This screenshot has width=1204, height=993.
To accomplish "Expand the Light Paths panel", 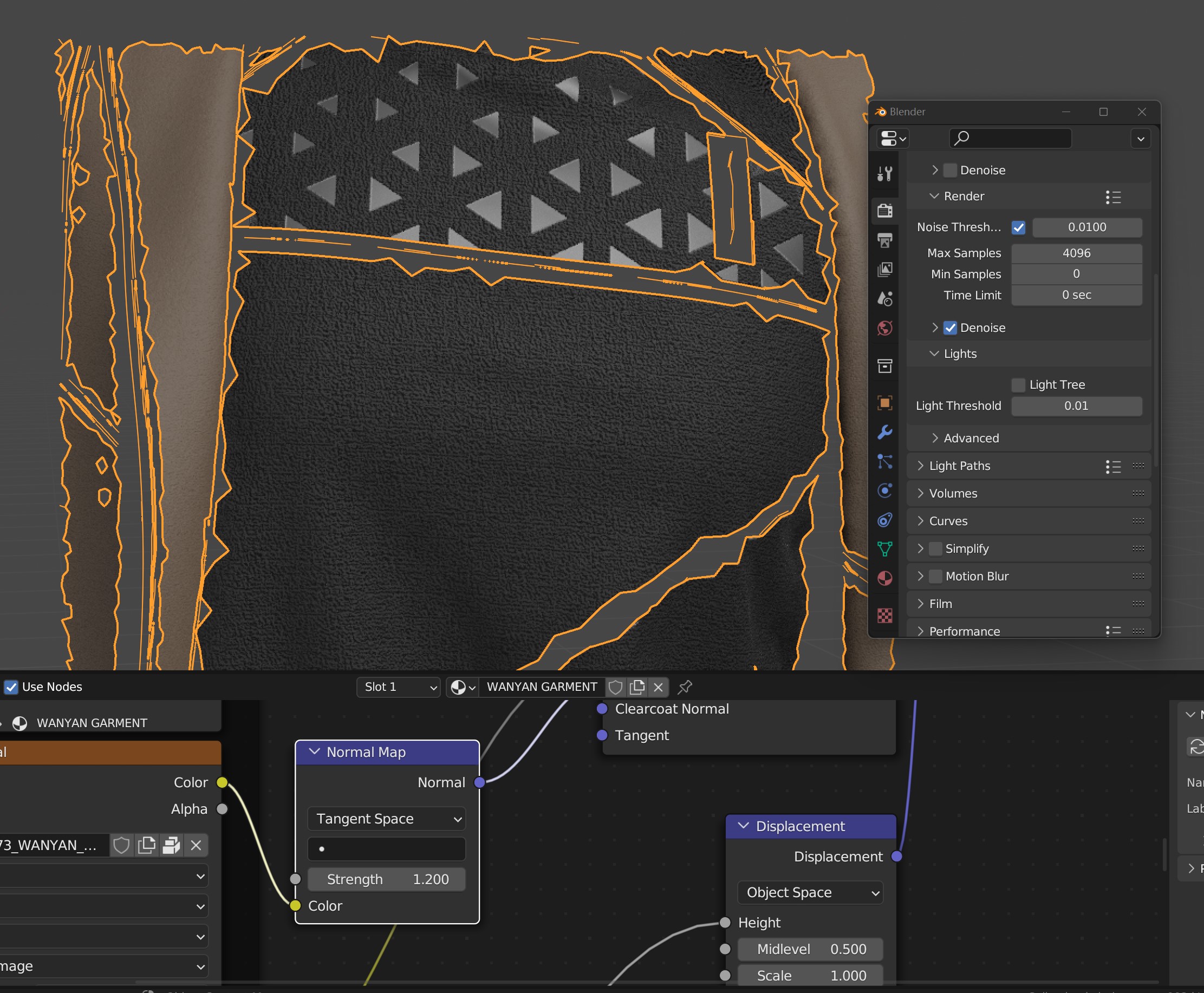I will pos(959,466).
